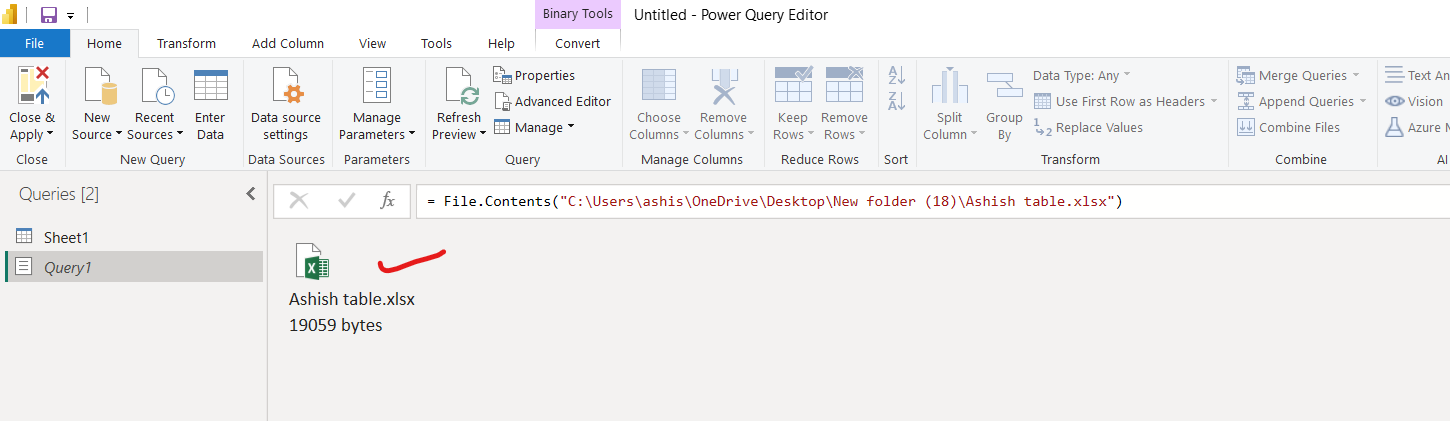Open the Enter Data table icon
Image resolution: width=1450 pixels, height=421 pixels.
point(210,87)
